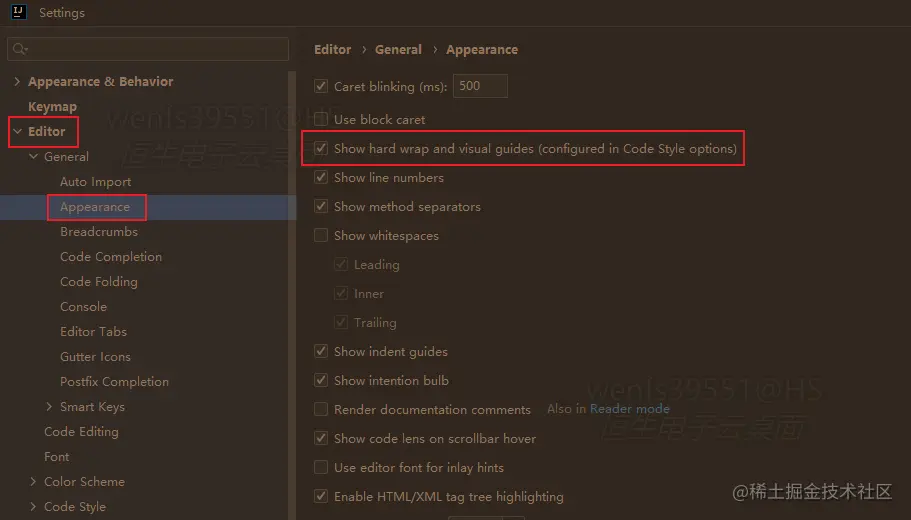Viewport: 911px width, 520px height.
Task: Click General in breadcrumb path
Action: tap(398, 49)
